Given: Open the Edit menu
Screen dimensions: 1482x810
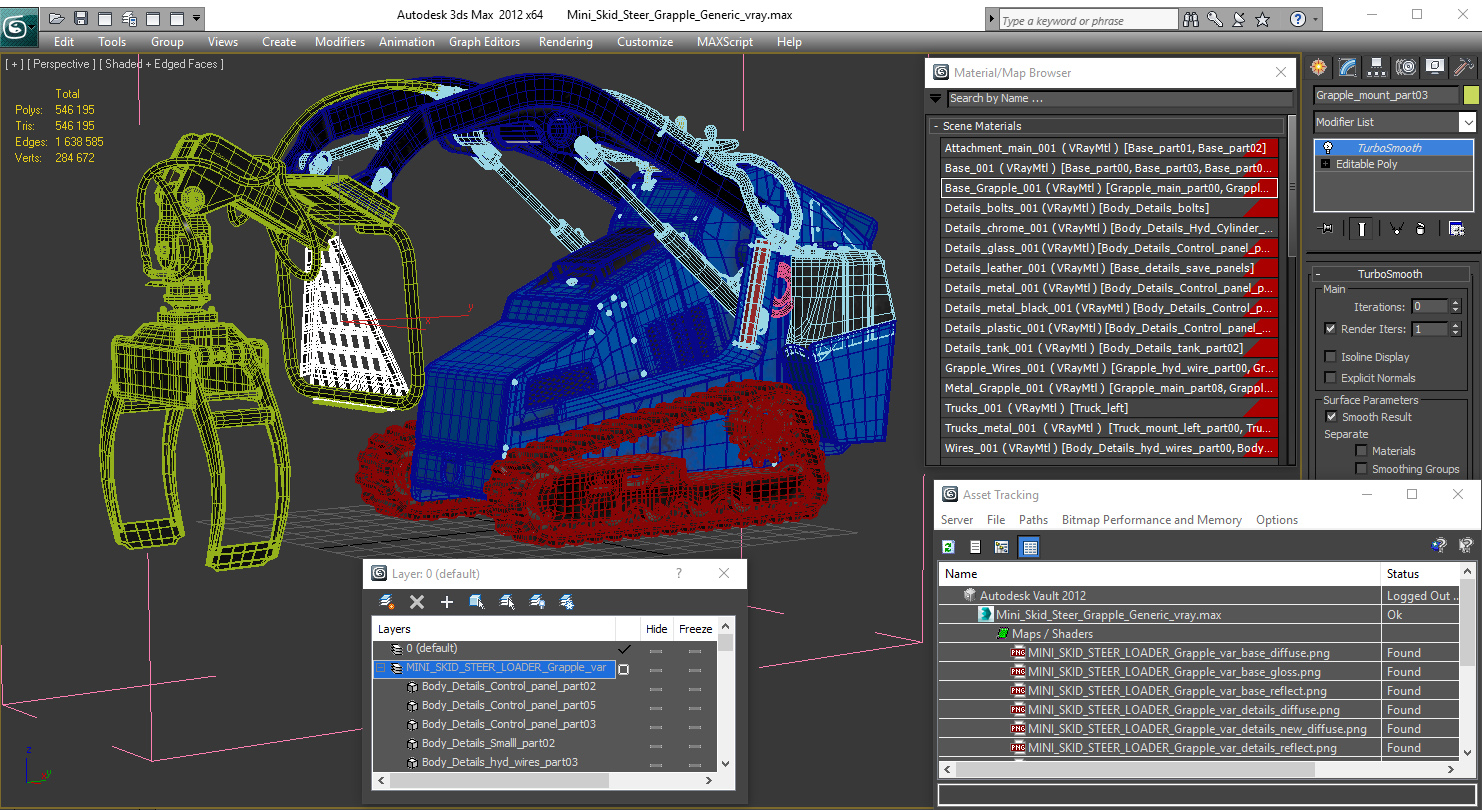Looking at the screenshot, I should point(64,42).
